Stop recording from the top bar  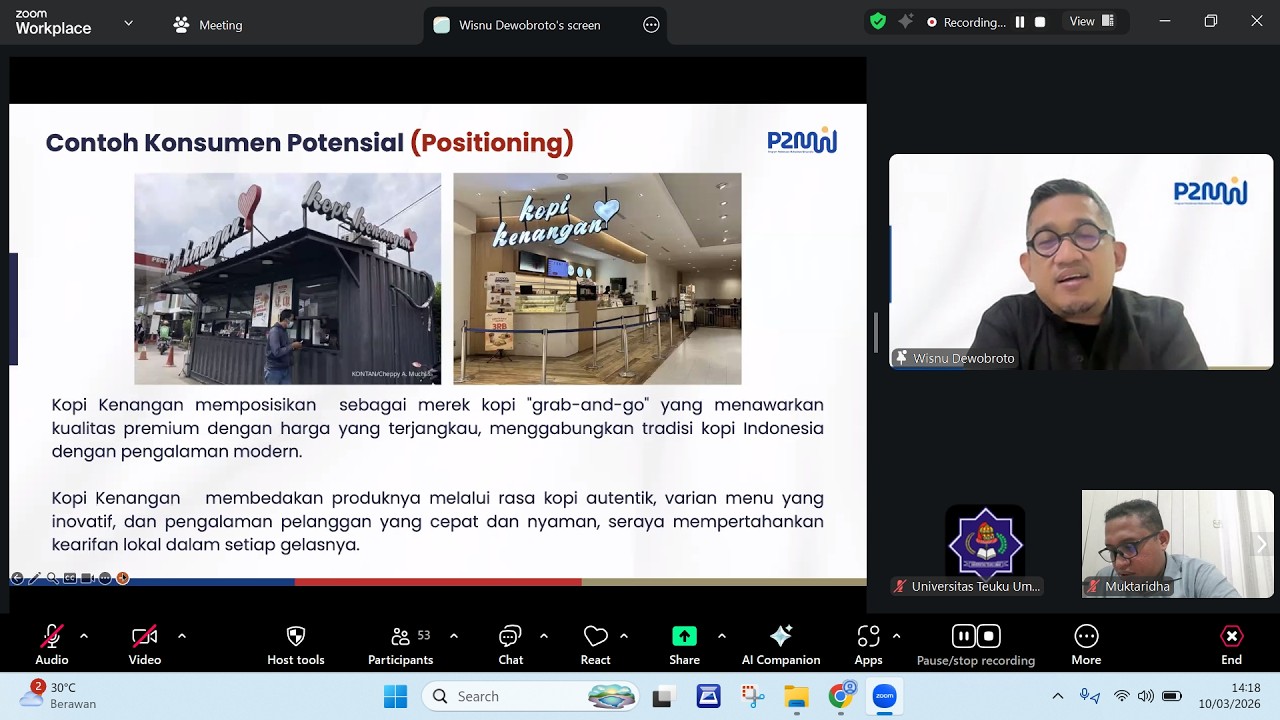tap(1040, 22)
